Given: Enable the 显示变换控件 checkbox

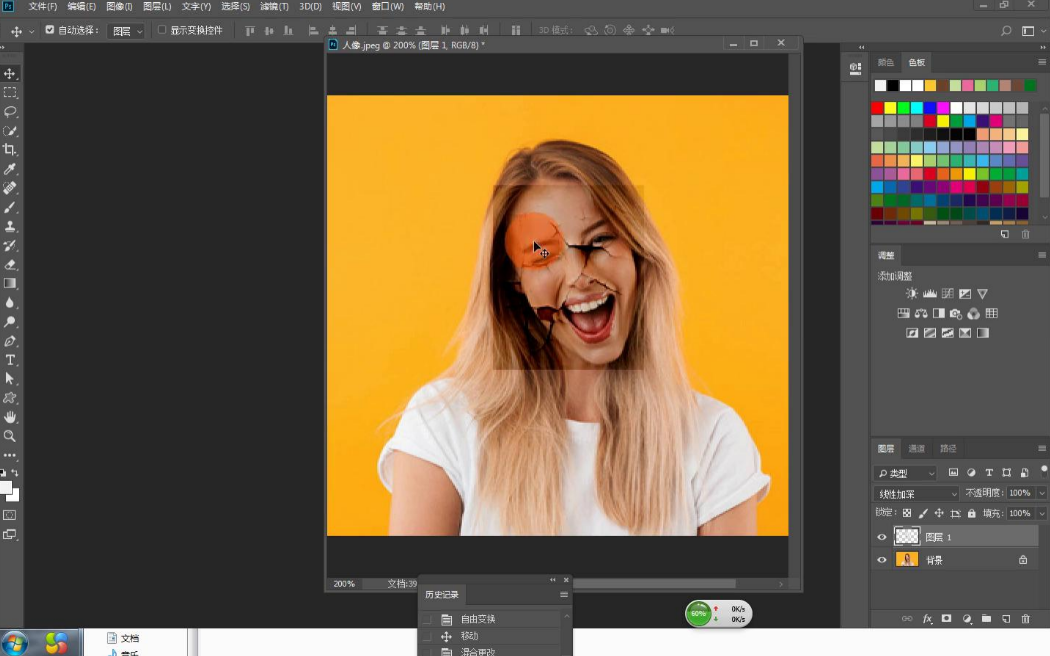Looking at the screenshot, I should pyautogui.click(x=161, y=30).
